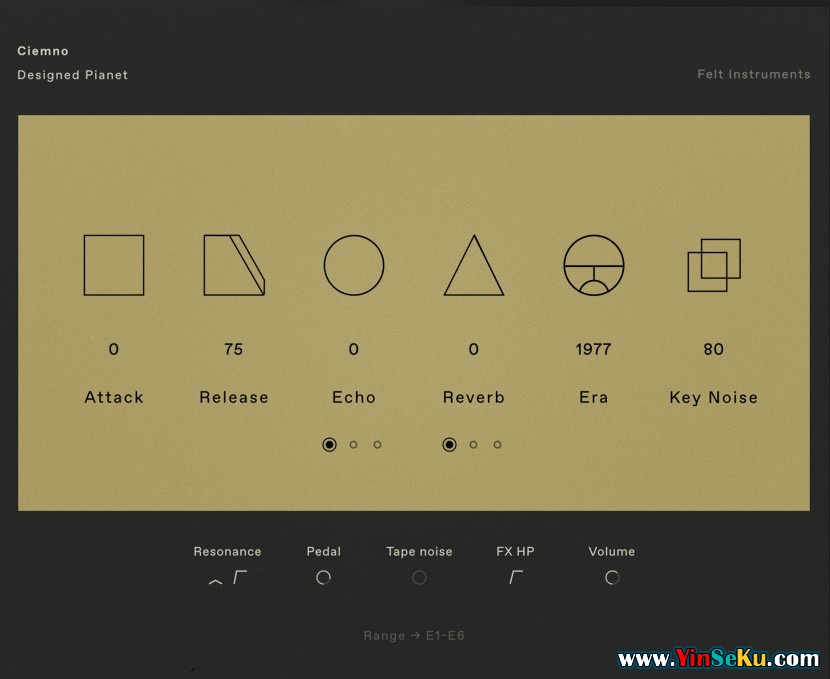Click the Key Noise overlapping squares icon
The height and width of the screenshot is (679, 830).
pos(714,265)
